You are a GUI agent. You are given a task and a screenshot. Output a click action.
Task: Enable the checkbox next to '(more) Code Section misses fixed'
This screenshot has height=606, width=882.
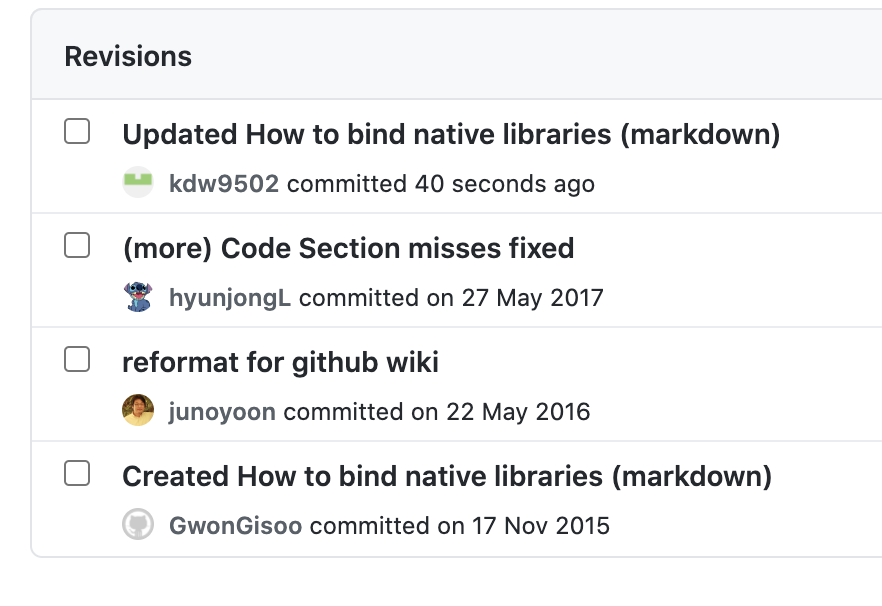pyautogui.click(x=77, y=244)
